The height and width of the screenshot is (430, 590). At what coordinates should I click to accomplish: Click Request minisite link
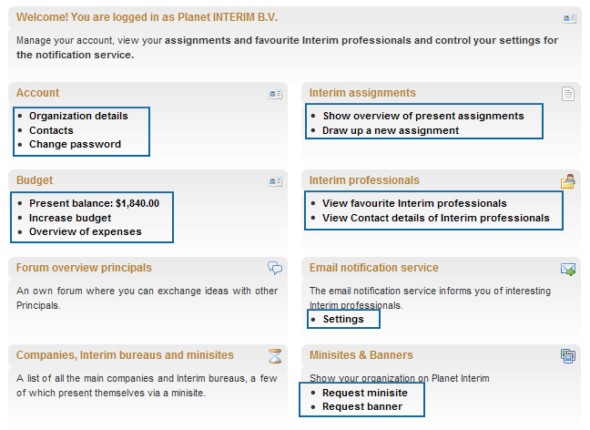point(365,393)
